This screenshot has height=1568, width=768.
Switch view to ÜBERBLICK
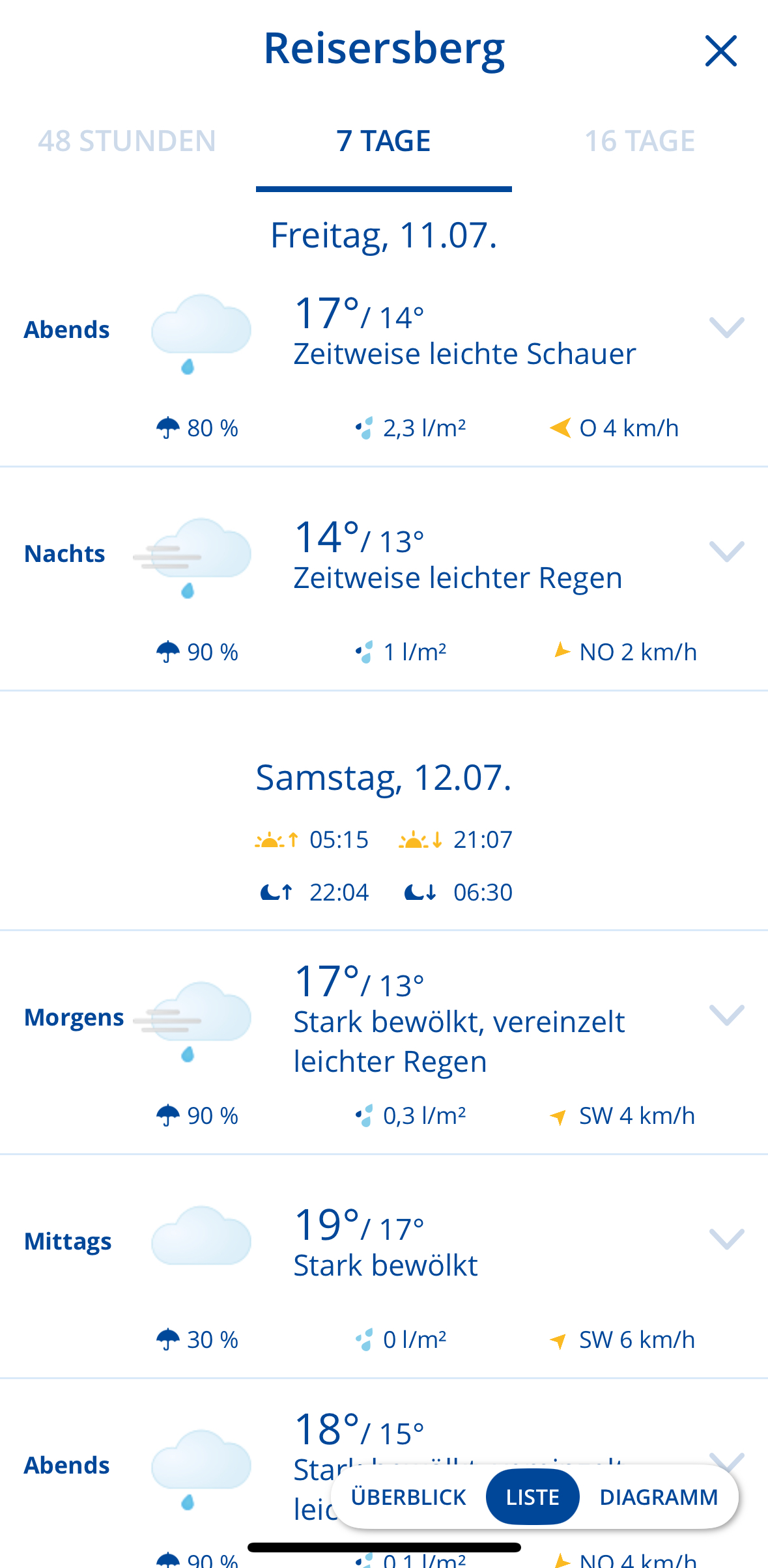coord(408,1497)
